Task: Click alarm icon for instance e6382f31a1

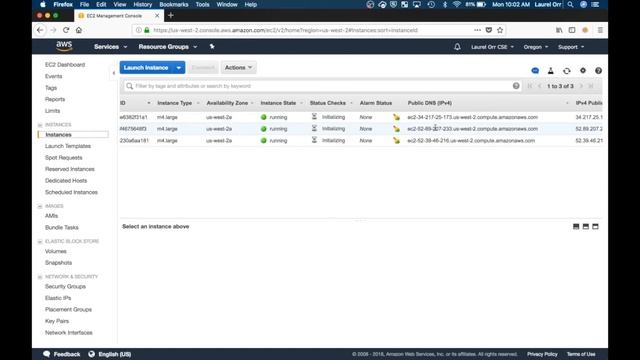Action: [396, 117]
